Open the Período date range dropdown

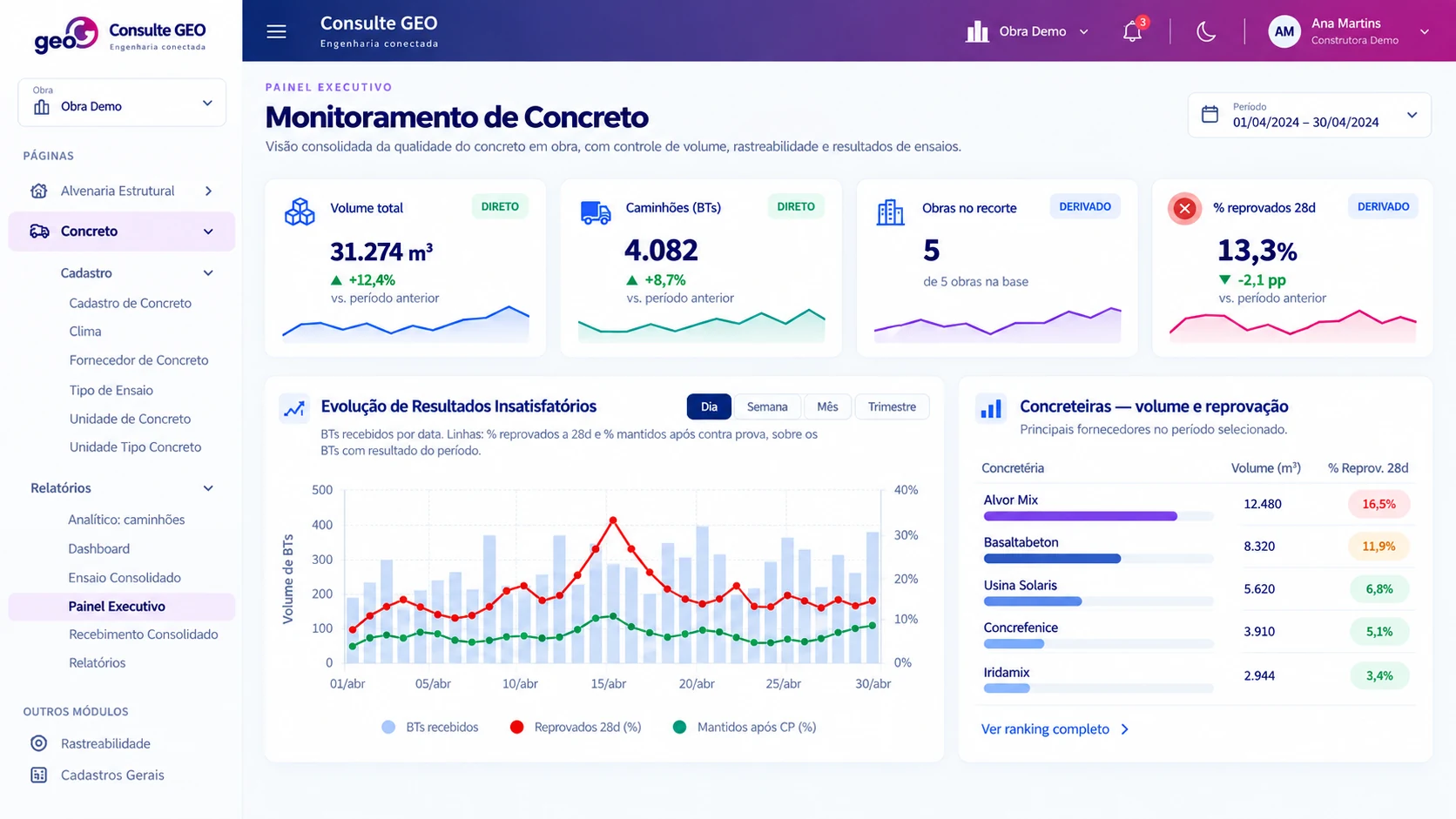coord(1309,115)
